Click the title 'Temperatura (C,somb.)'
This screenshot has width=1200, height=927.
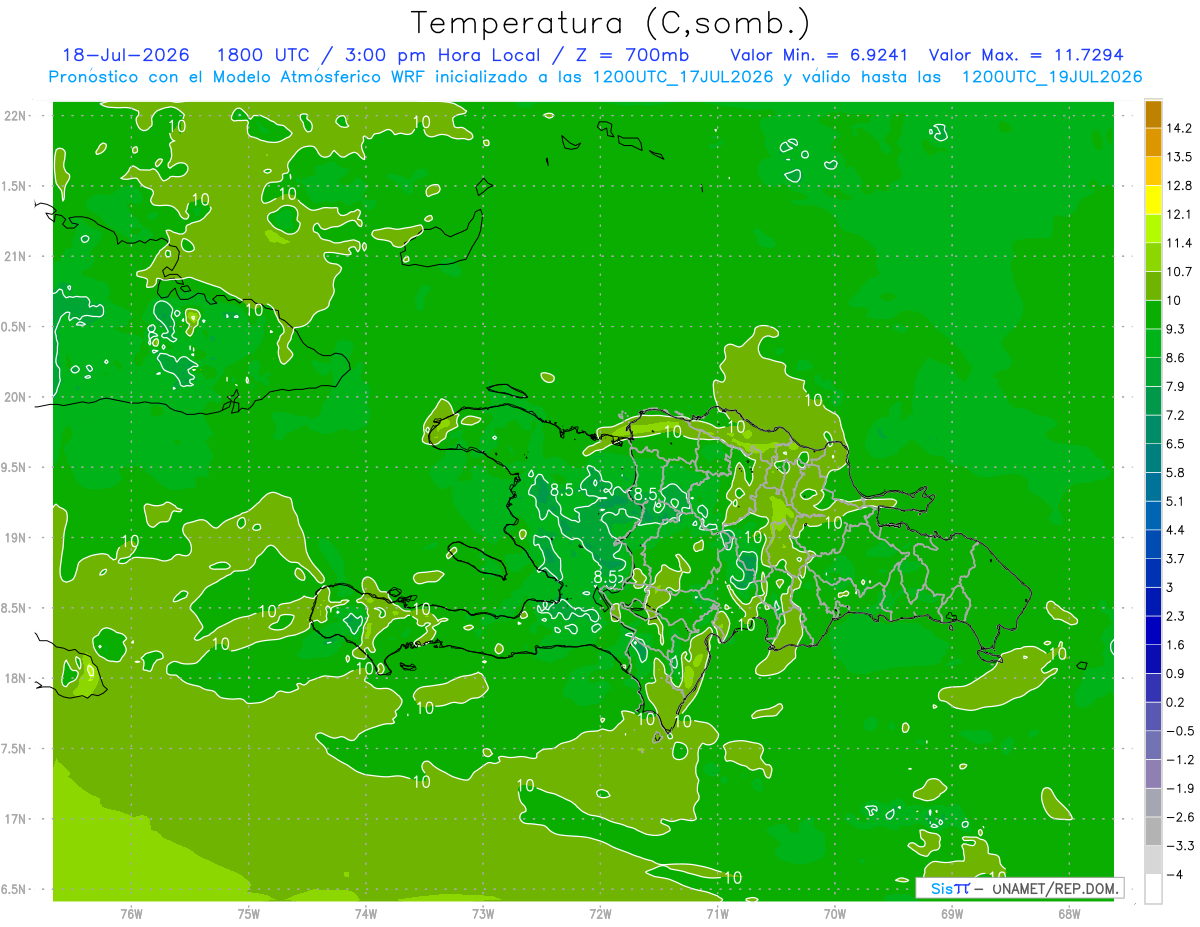click(611, 23)
